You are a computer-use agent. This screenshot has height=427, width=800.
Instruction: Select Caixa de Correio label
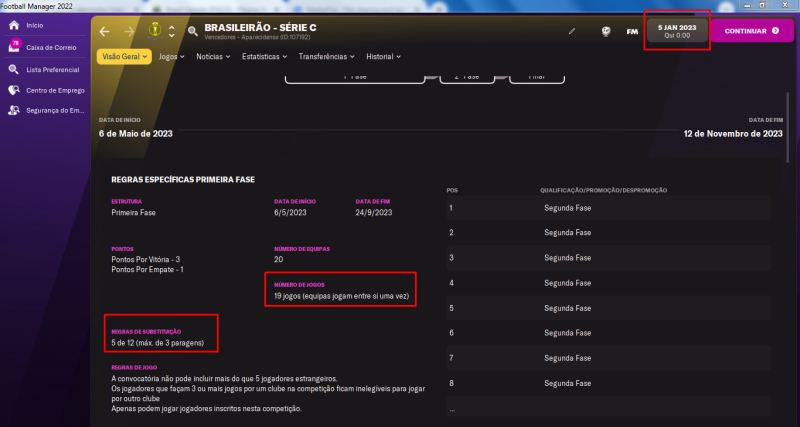point(52,47)
